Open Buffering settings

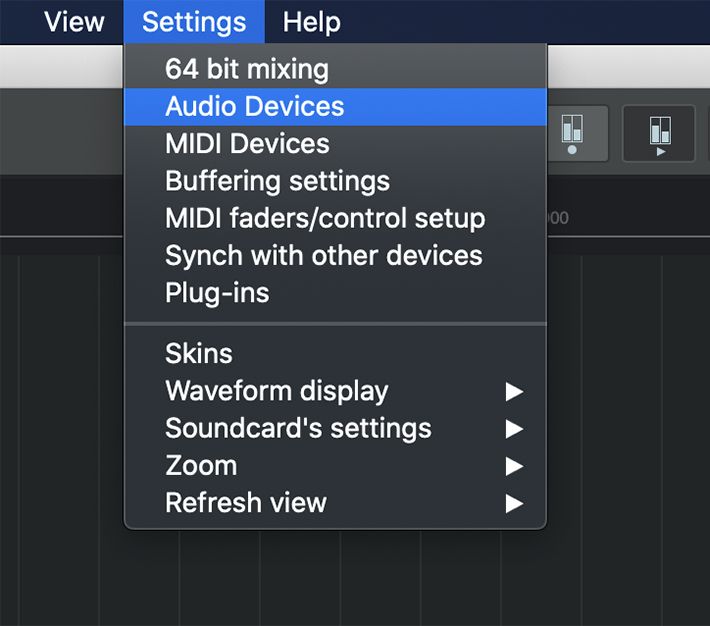(x=335, y=181)
